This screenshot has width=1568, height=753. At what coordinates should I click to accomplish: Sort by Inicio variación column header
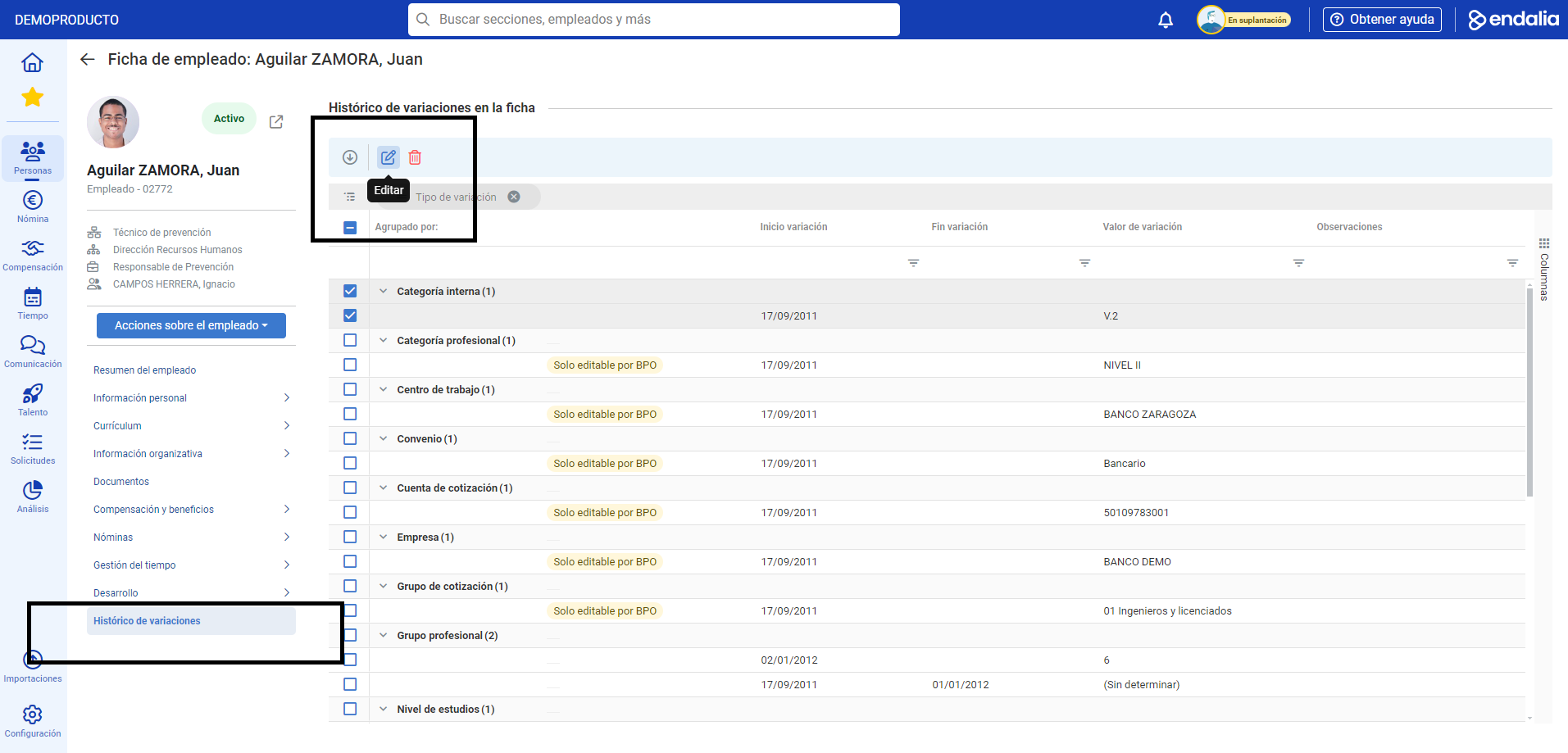click(x=793, y=227)
